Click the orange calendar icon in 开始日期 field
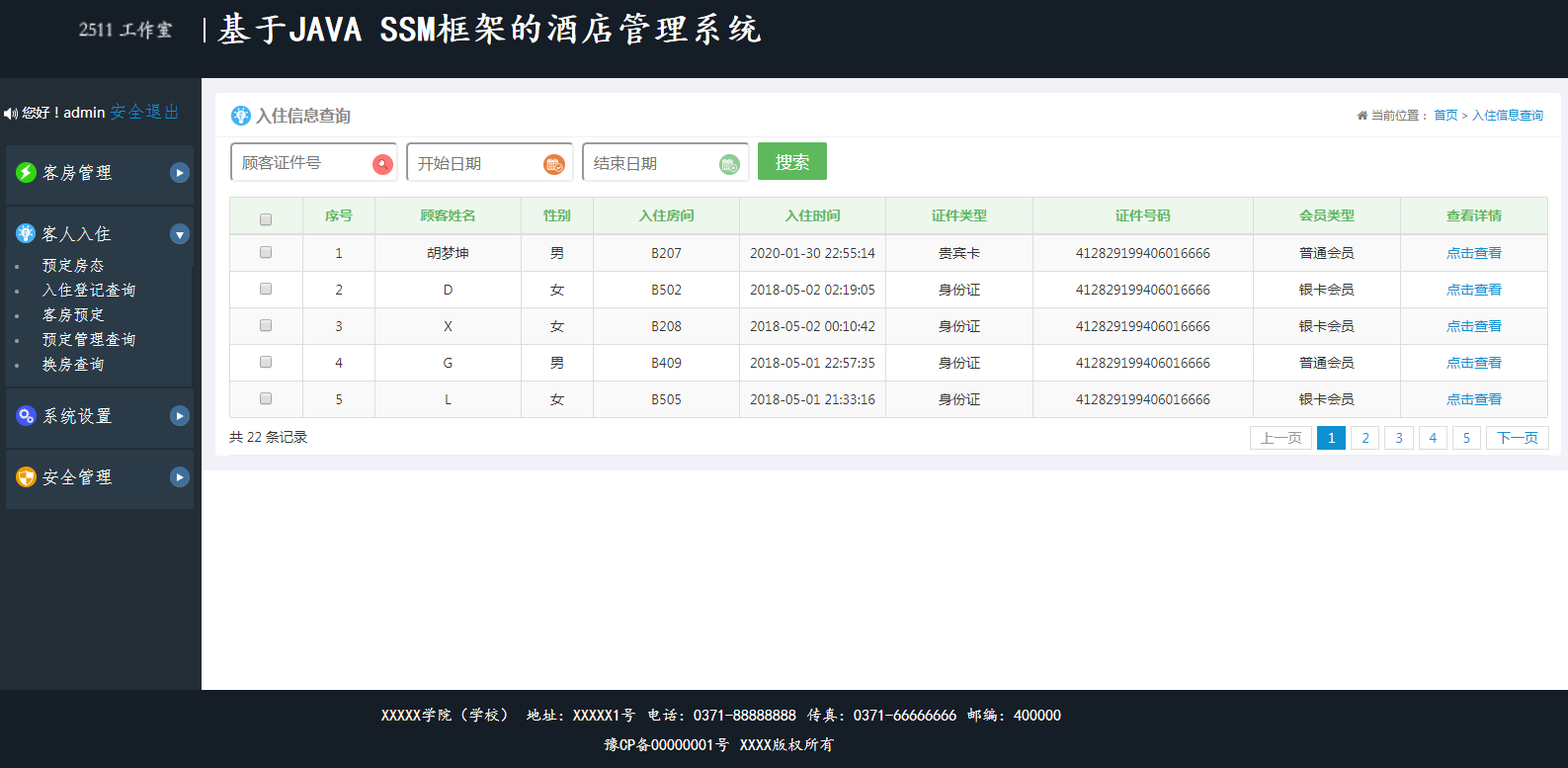 [554, 164]
